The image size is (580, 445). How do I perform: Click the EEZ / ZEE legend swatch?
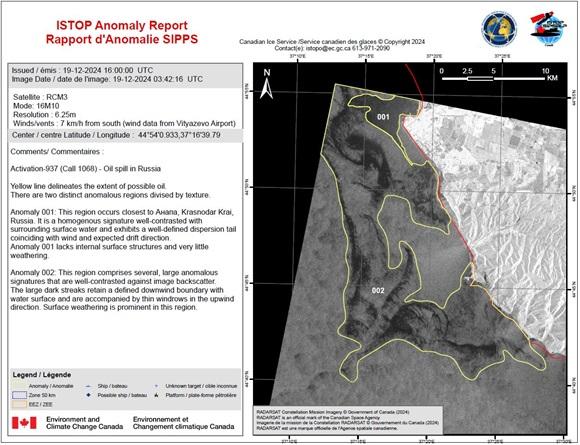(19, 404)
